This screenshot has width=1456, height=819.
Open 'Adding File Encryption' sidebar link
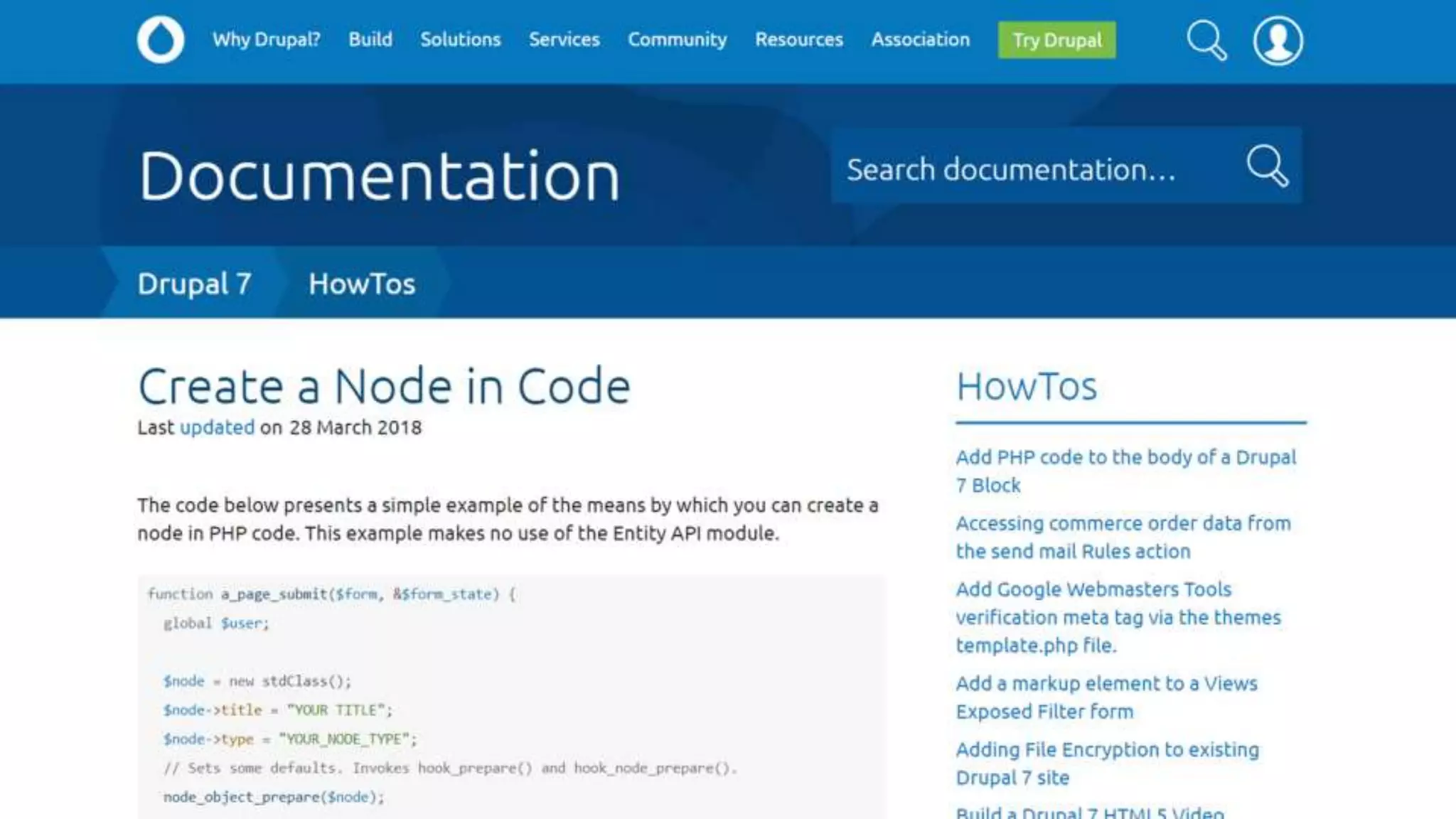tap(1106, 750)
